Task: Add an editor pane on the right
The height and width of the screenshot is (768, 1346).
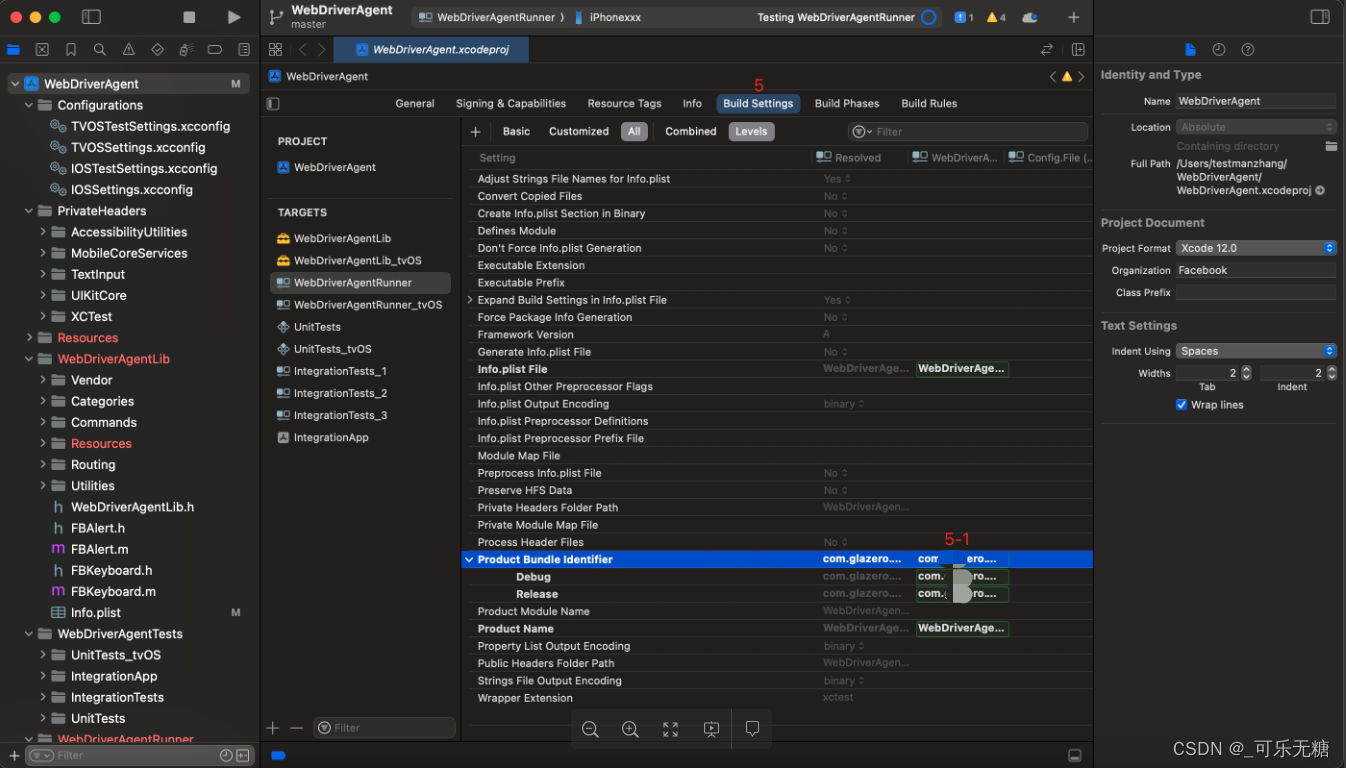Action: coord(1078,49)
